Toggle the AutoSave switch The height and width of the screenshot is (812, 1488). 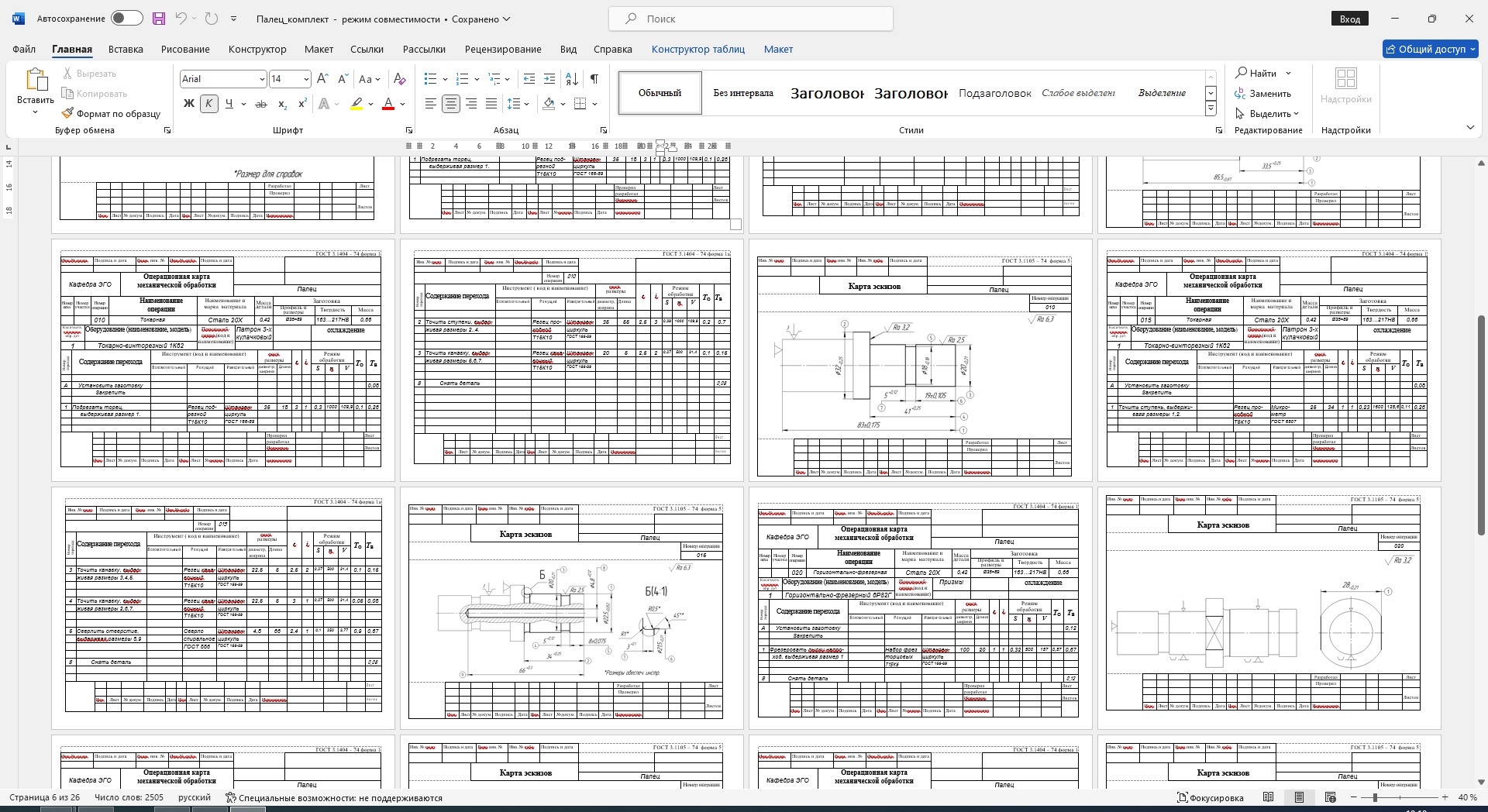pos(126,19)
